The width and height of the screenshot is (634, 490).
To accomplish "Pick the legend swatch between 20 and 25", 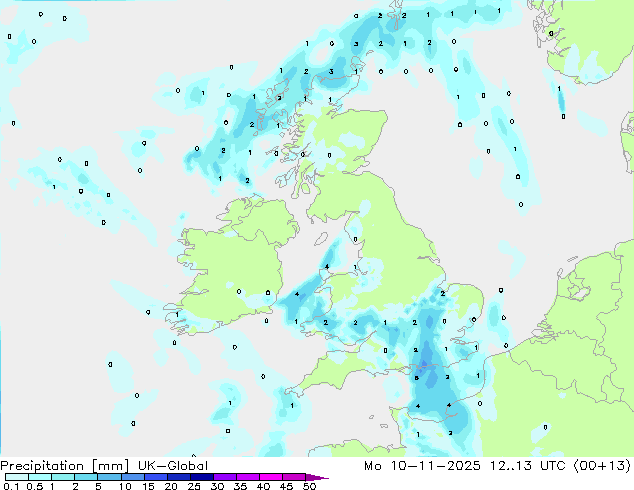I will click(x=179, y=477).
